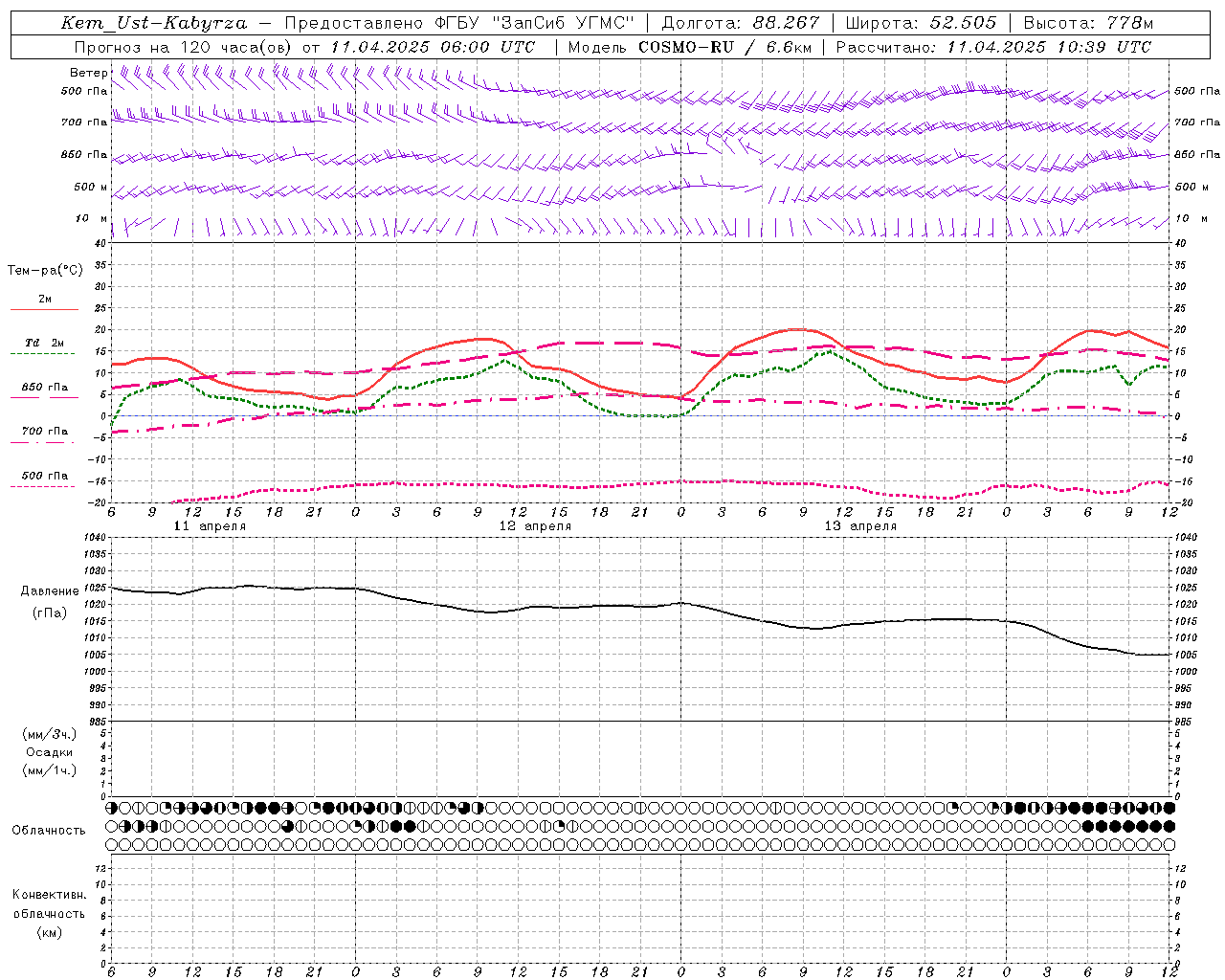Click the 'Давление' pressure panel label
The image size is (1225, 980).
point(49,591)
